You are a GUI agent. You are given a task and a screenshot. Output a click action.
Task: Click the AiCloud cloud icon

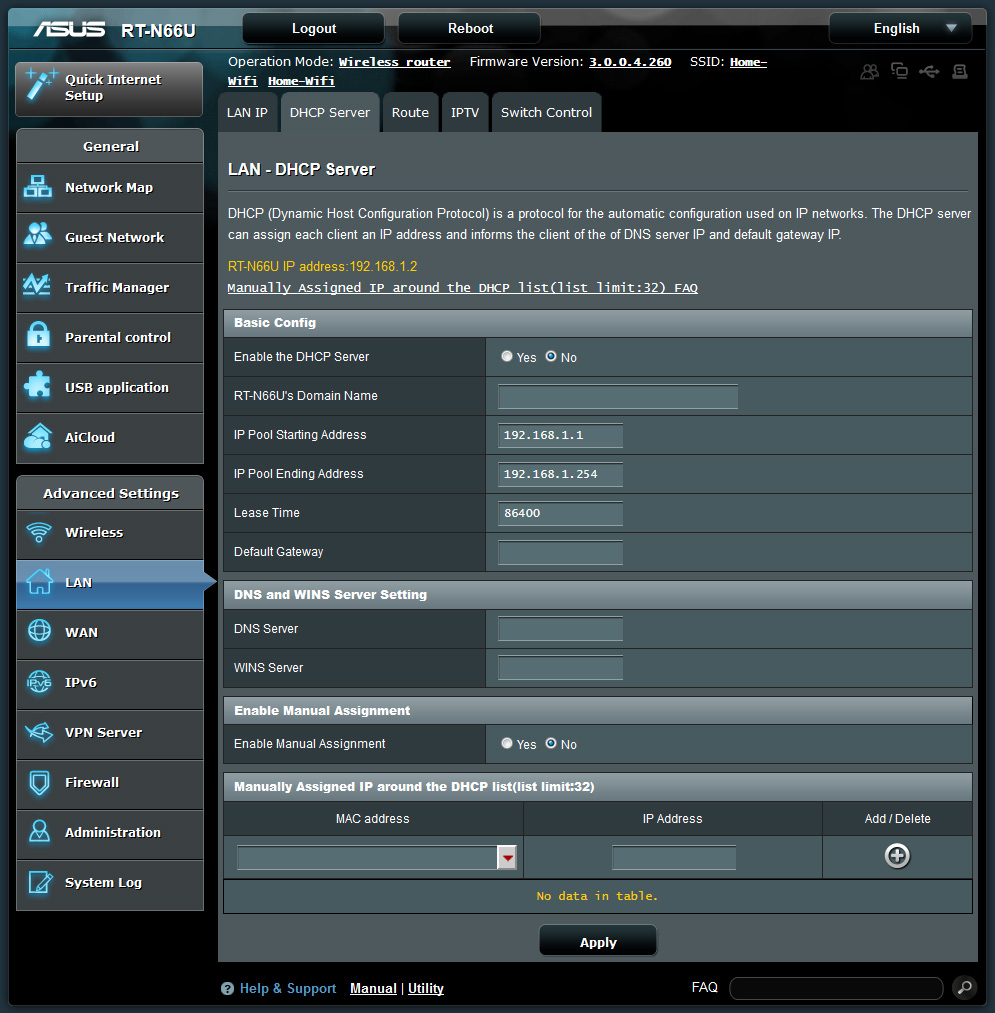pos(37,436)
